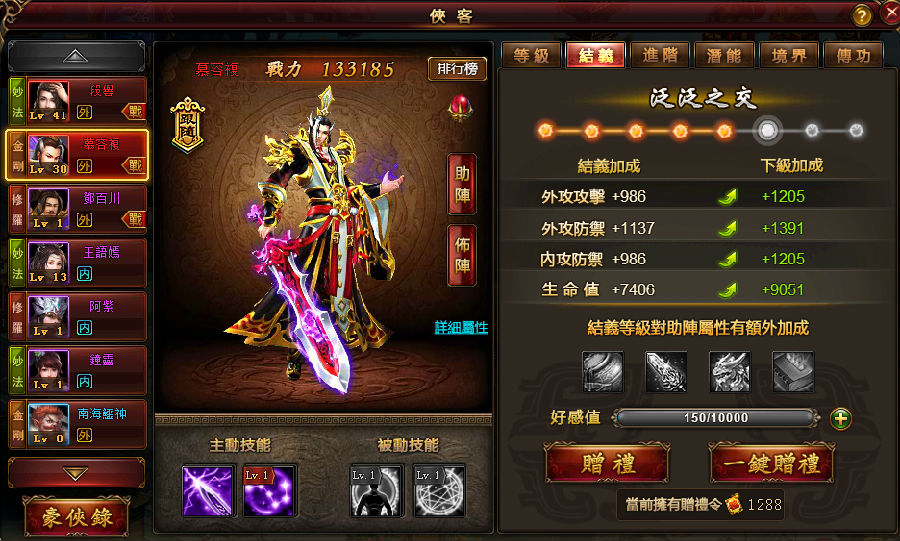Open the 潛能 tab
The height and width of the screenshot is (541, 900).
coord(724,56)
